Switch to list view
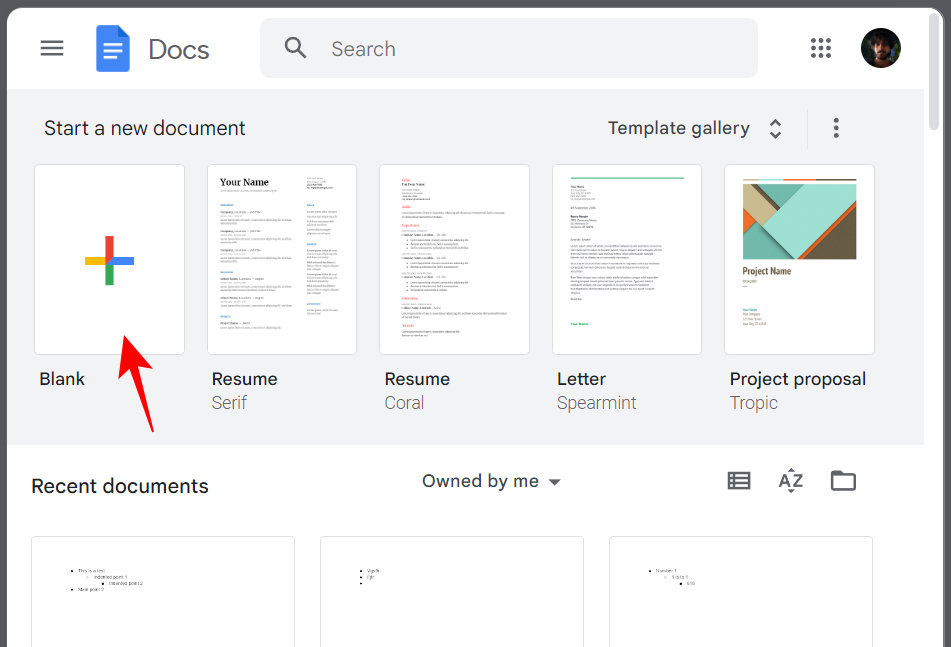 pos(739,481)
